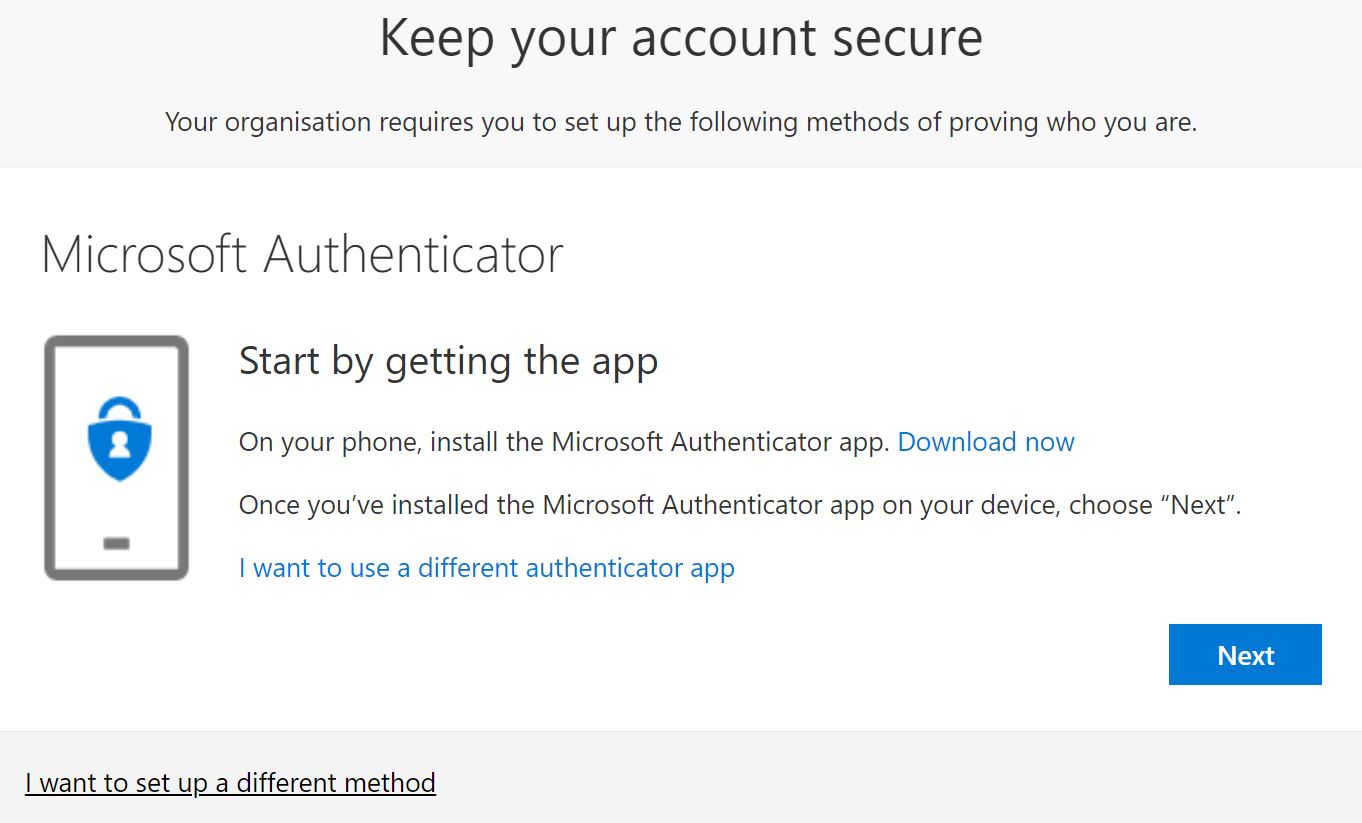1362x823 pixels.
Task: Click the Start by getting the app heading
Action: (448, 361)
